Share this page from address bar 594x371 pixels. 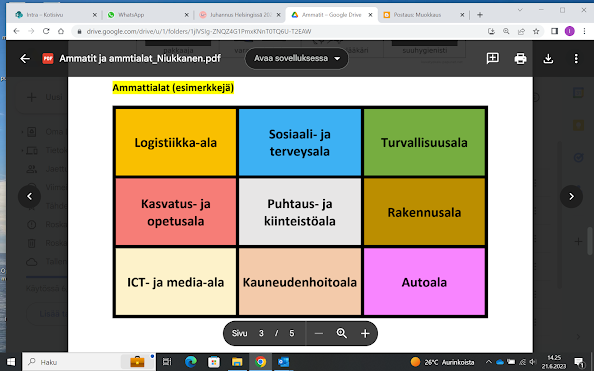coord(521,31)
